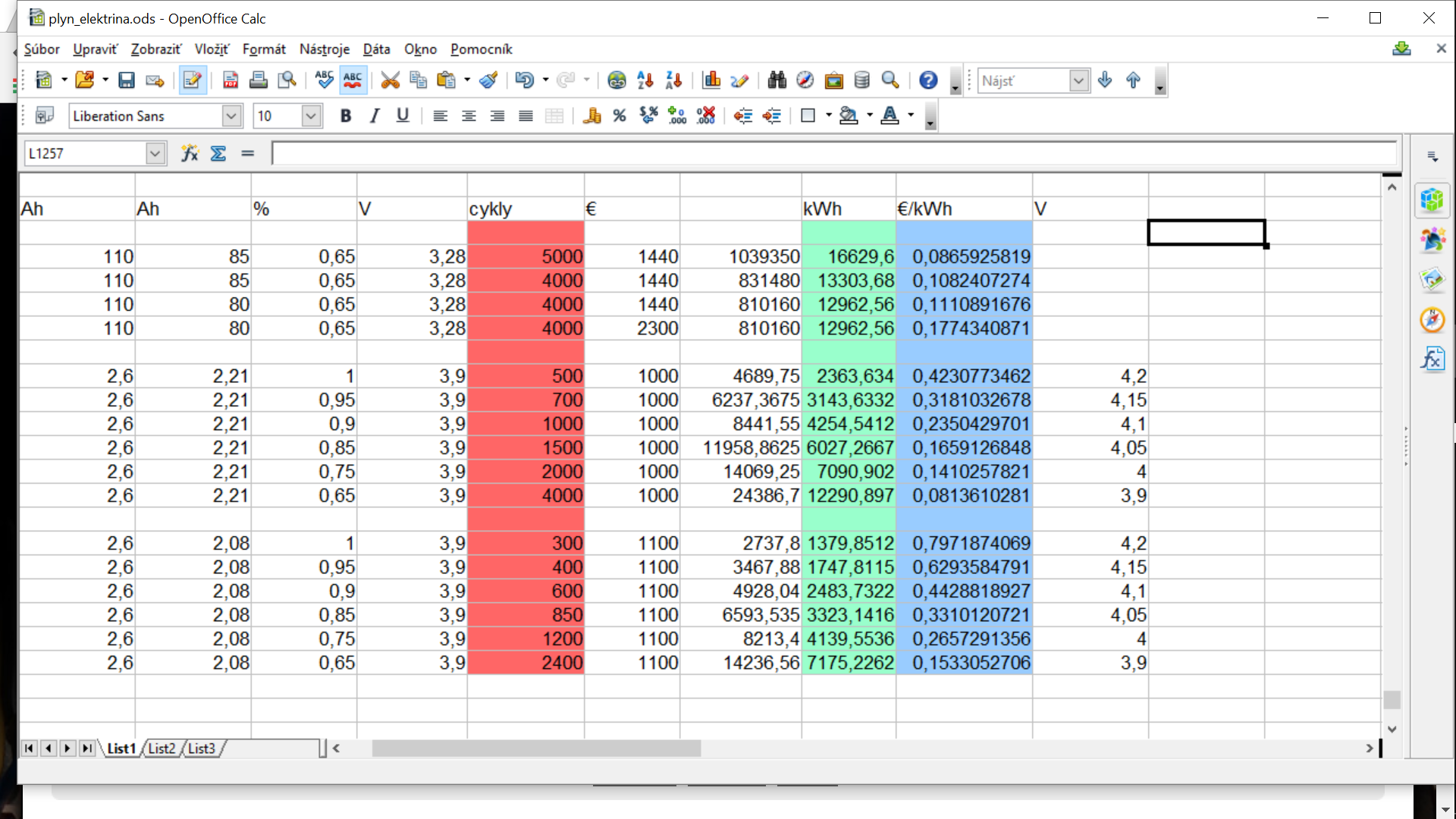
Task: Toggle Bold formatting
Action: click(346, 116)
